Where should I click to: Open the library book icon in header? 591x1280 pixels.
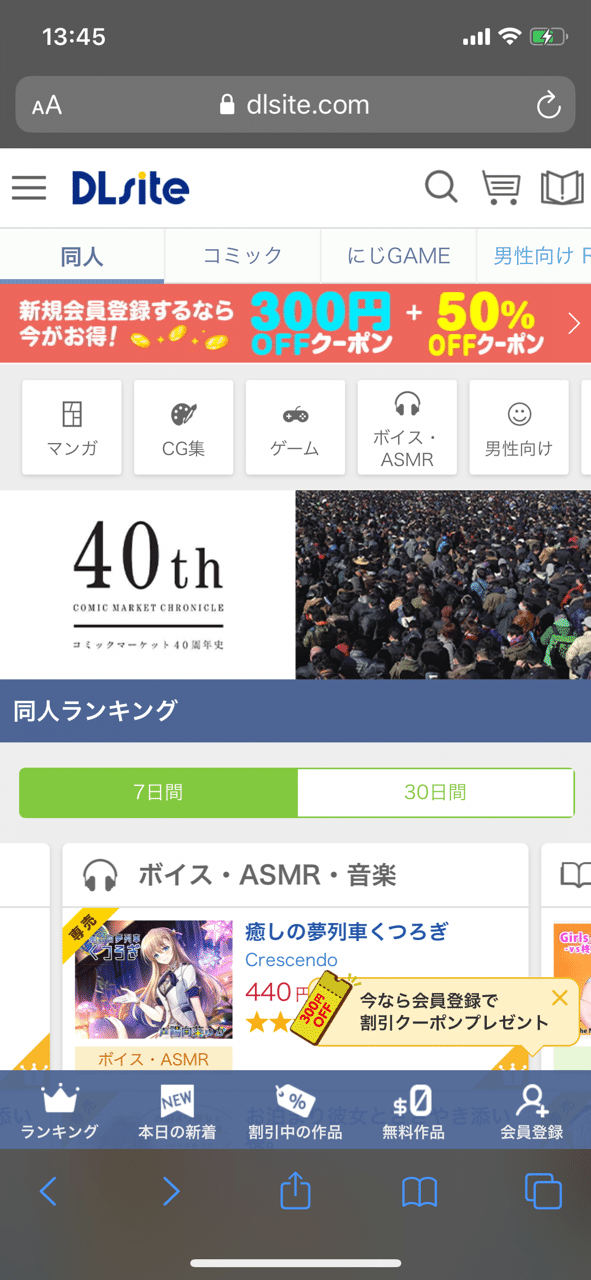[x=562, y=187]
